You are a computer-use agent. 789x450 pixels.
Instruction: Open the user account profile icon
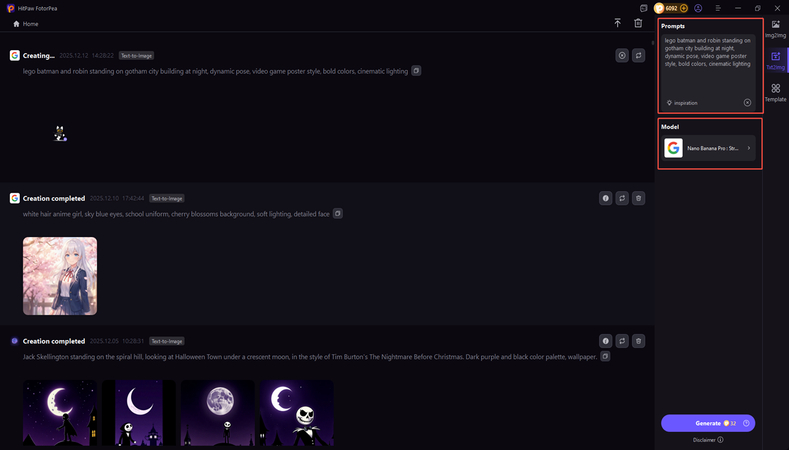tap(698, 8)
